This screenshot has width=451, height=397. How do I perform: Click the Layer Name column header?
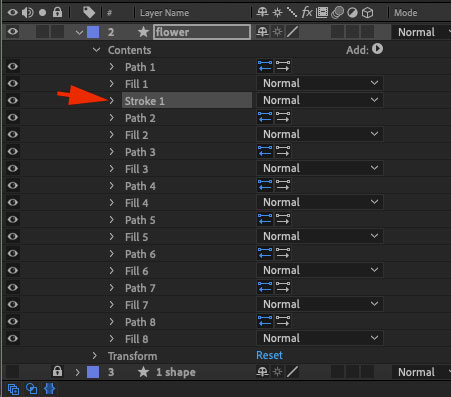coord(164,13)
